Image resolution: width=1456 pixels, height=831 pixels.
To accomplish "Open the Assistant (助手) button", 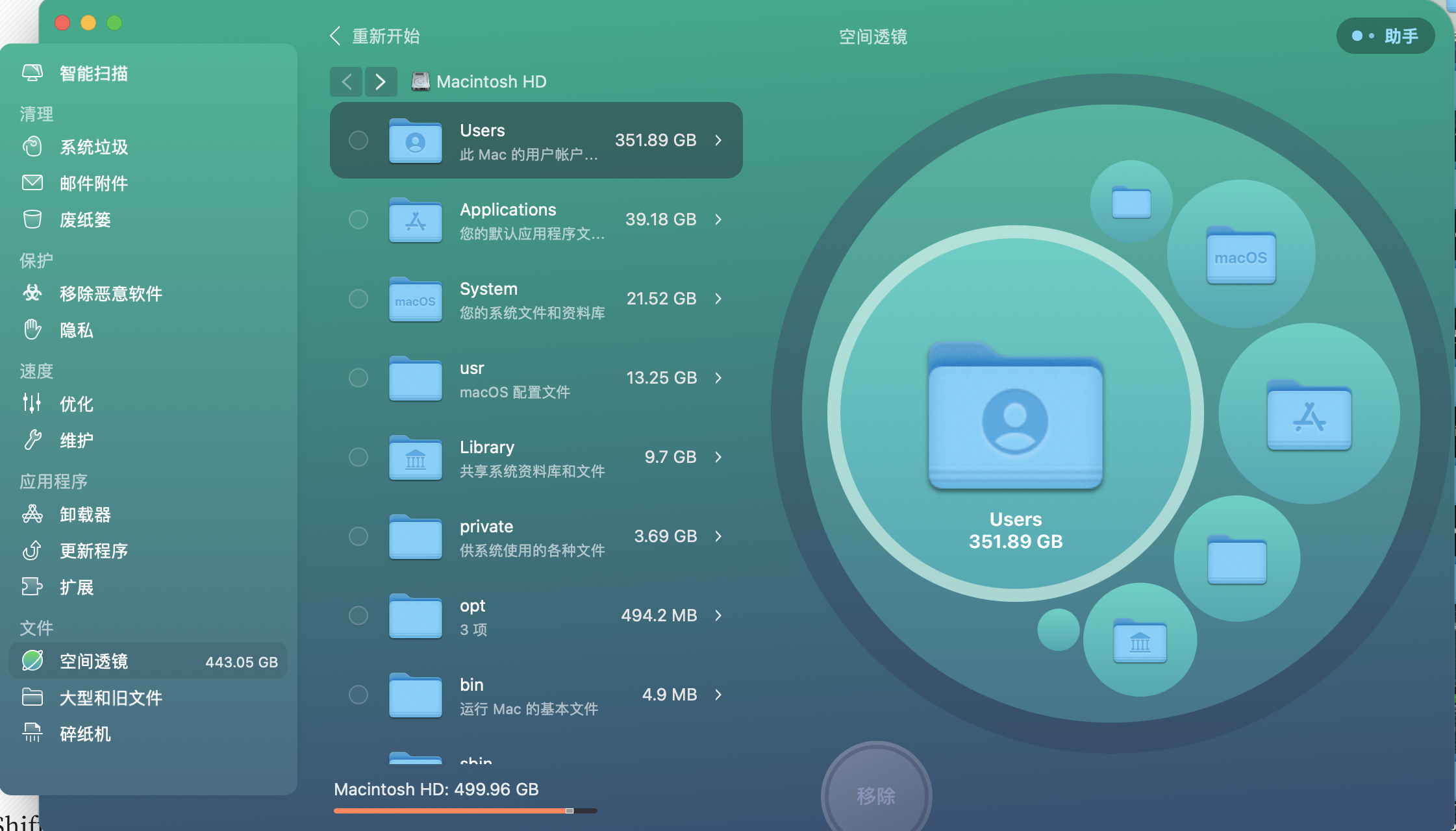I will click(1385, 36).
